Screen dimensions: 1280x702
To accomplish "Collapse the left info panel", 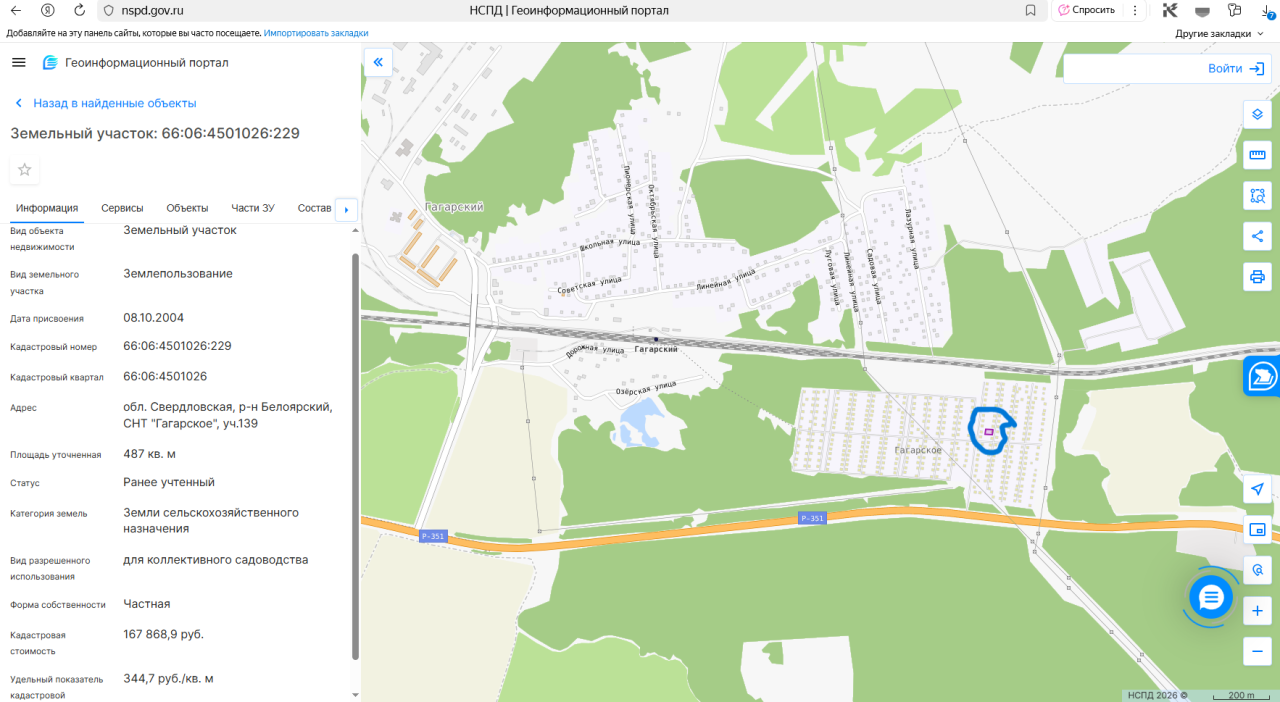I will coord(378,62).
